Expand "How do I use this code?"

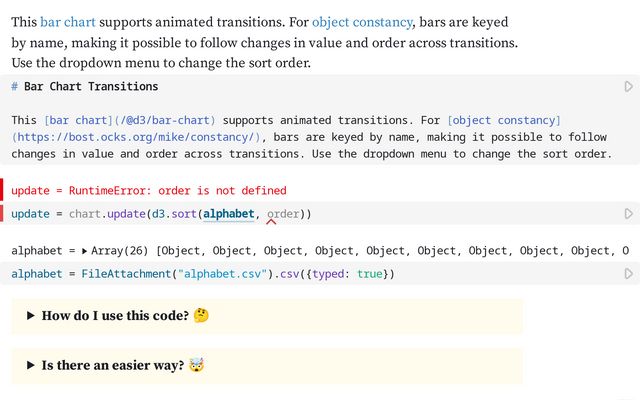[x=32, y=316]
